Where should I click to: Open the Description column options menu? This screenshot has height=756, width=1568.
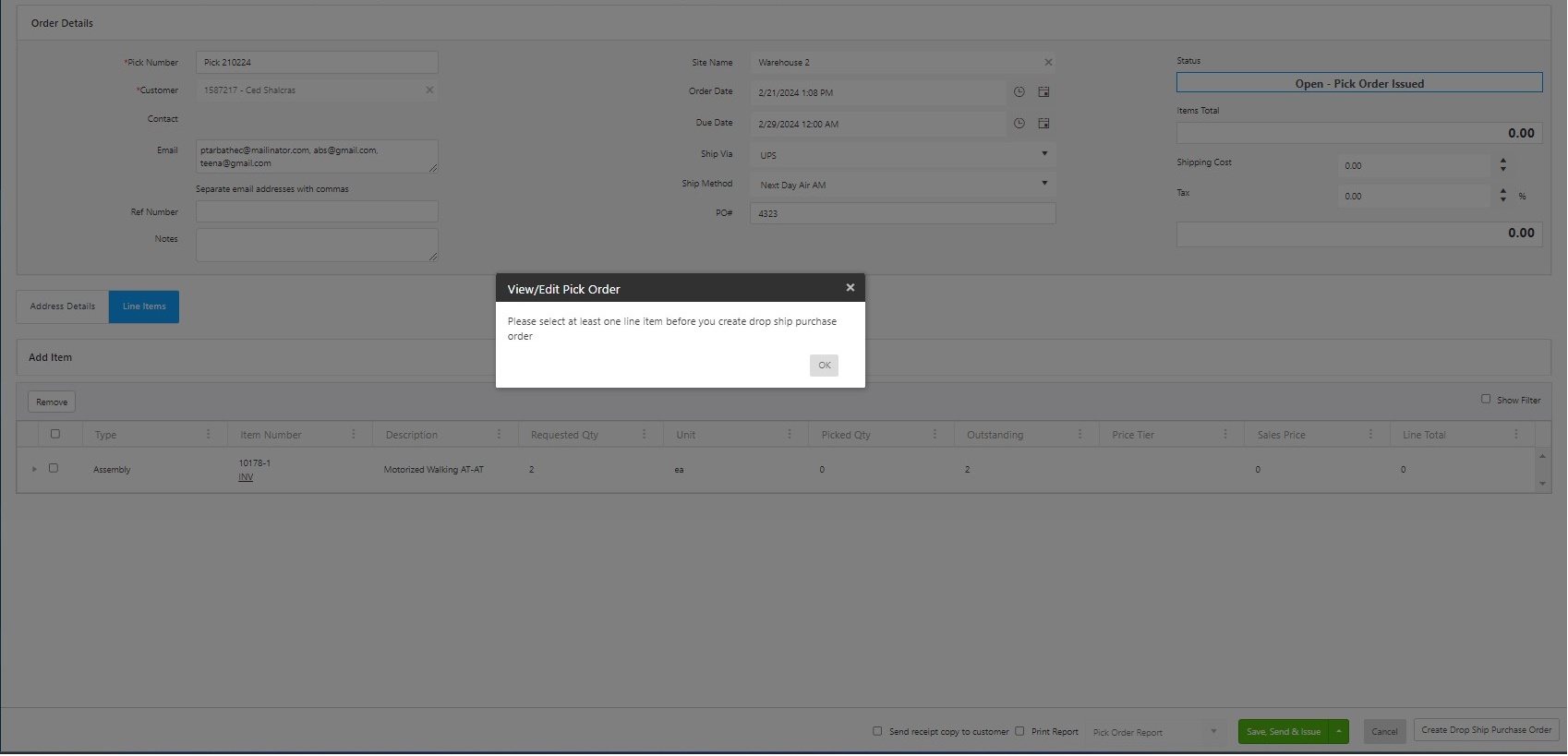[x=499, y=434]
